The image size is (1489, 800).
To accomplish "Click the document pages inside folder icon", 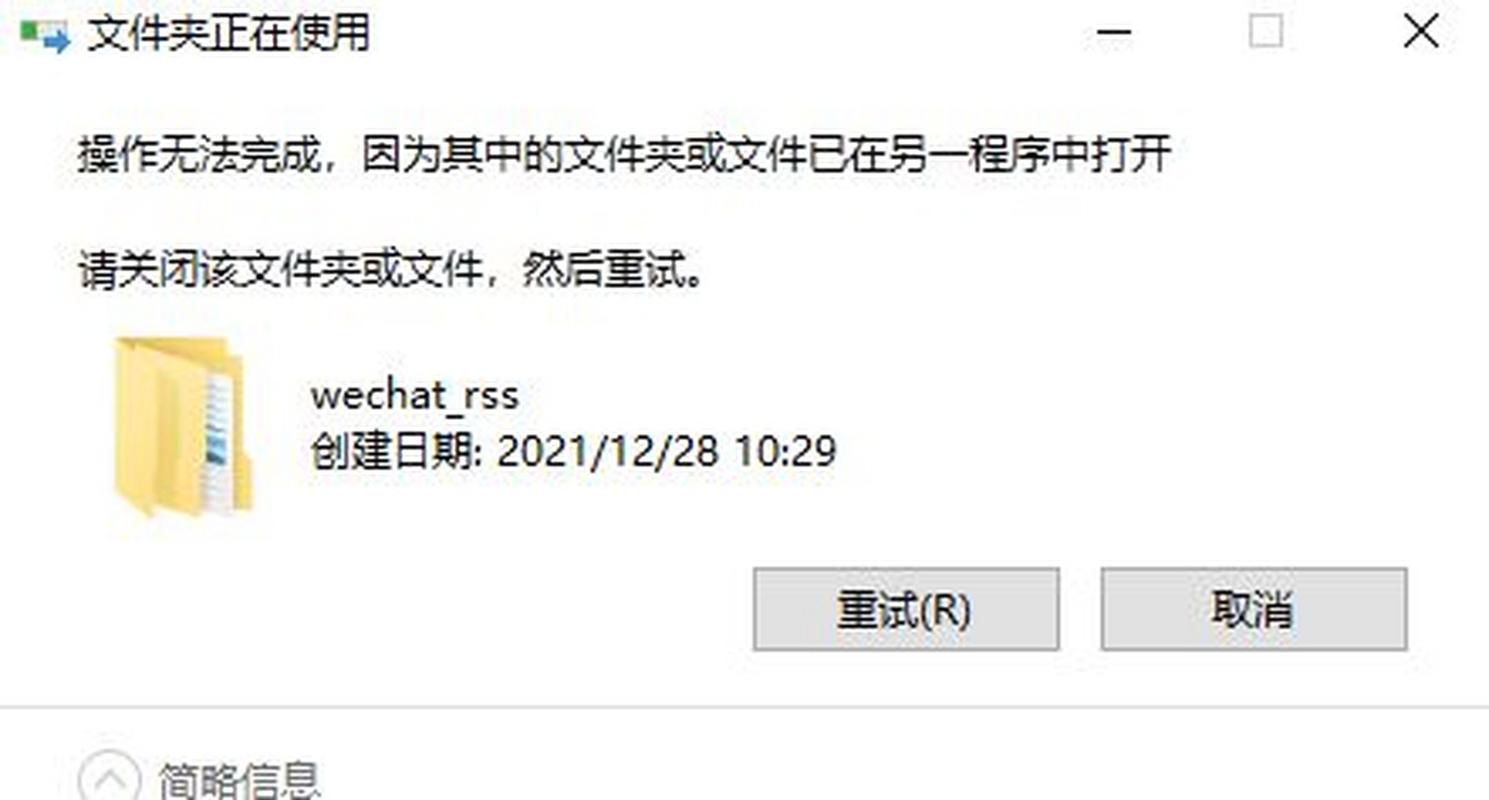I will point(219,440).
